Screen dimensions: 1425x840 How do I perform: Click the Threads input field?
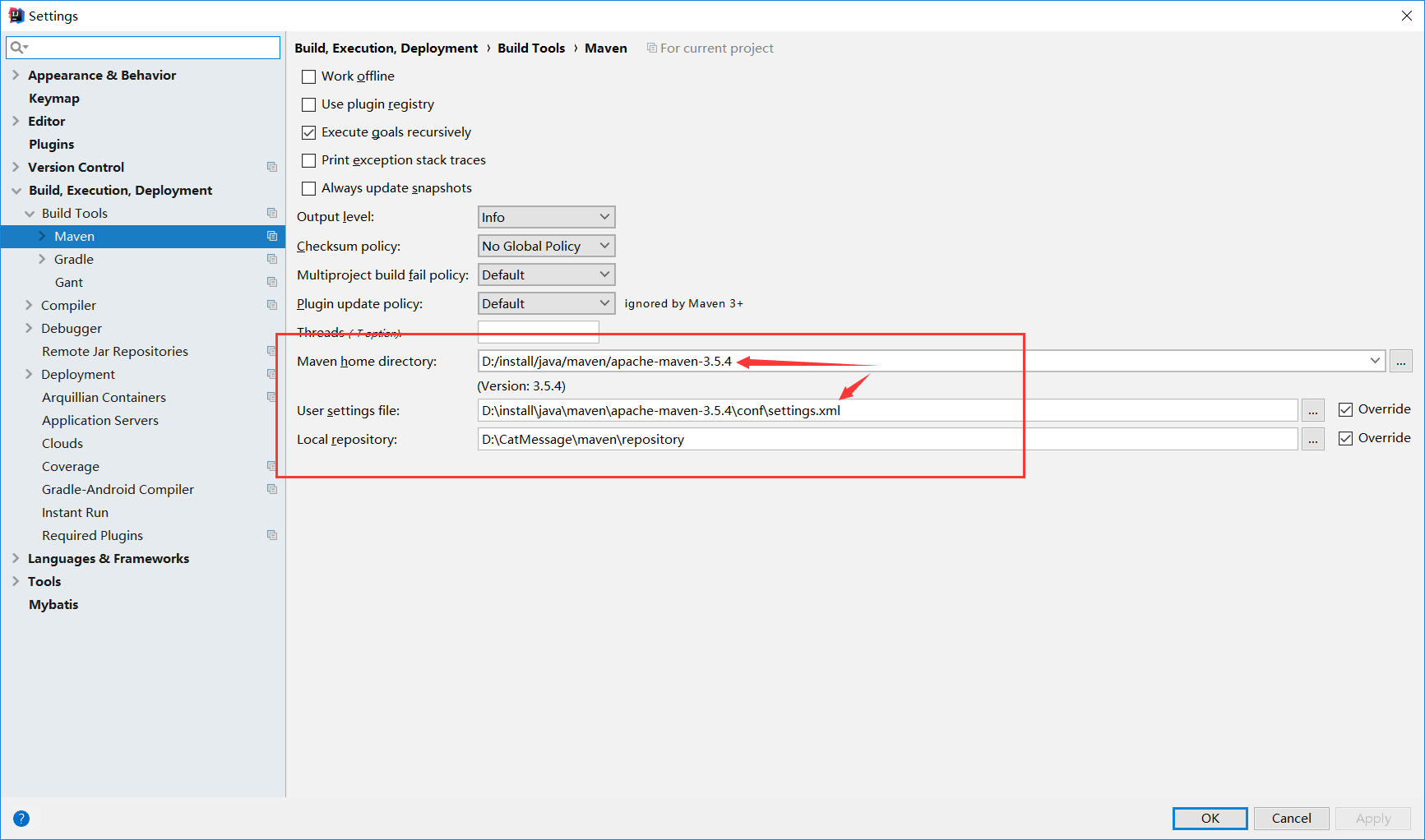coord(539,331)
